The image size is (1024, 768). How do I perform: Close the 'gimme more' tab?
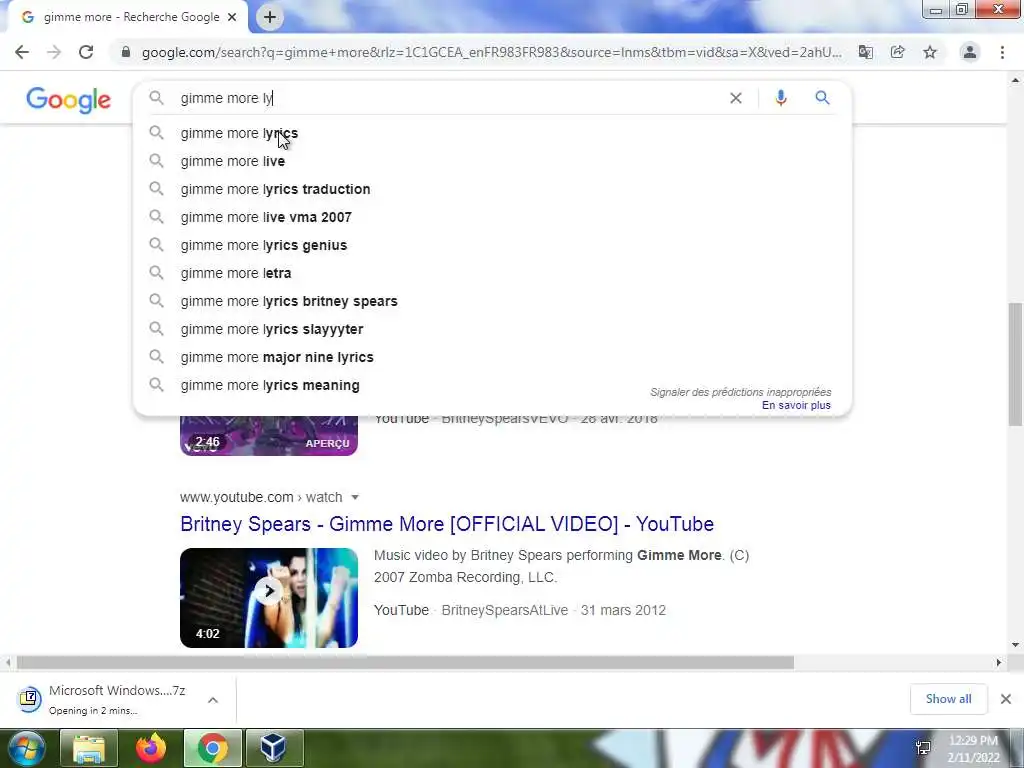click(x=232, y=17)
